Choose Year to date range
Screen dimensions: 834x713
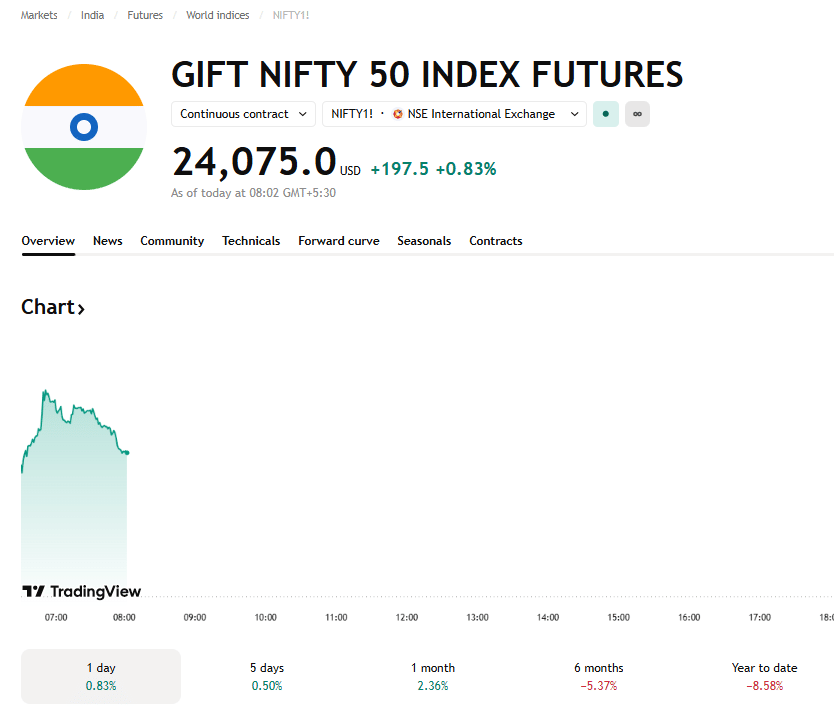point(764,676)
